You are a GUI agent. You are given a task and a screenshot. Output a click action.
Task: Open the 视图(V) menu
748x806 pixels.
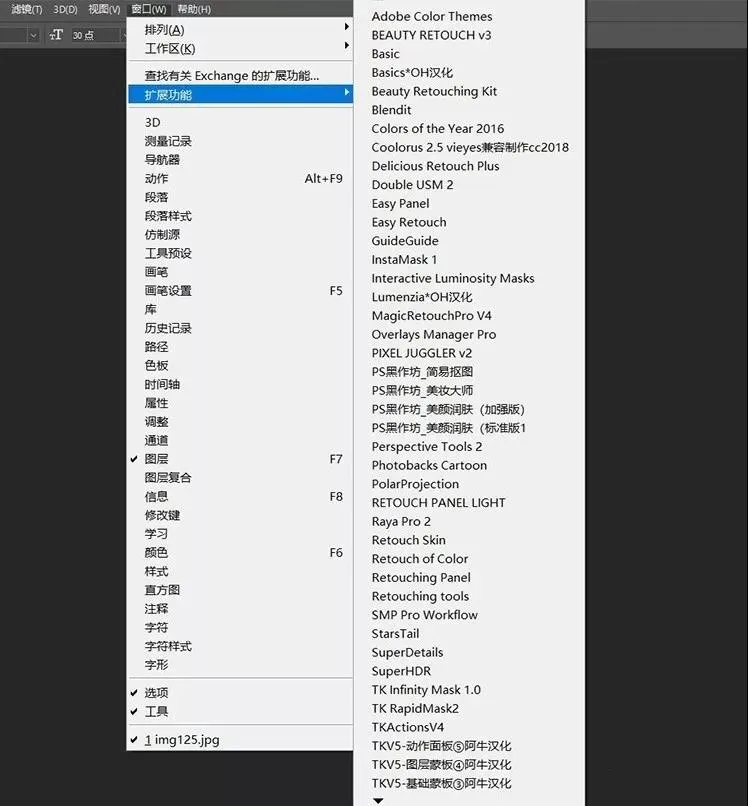(104, 9)
